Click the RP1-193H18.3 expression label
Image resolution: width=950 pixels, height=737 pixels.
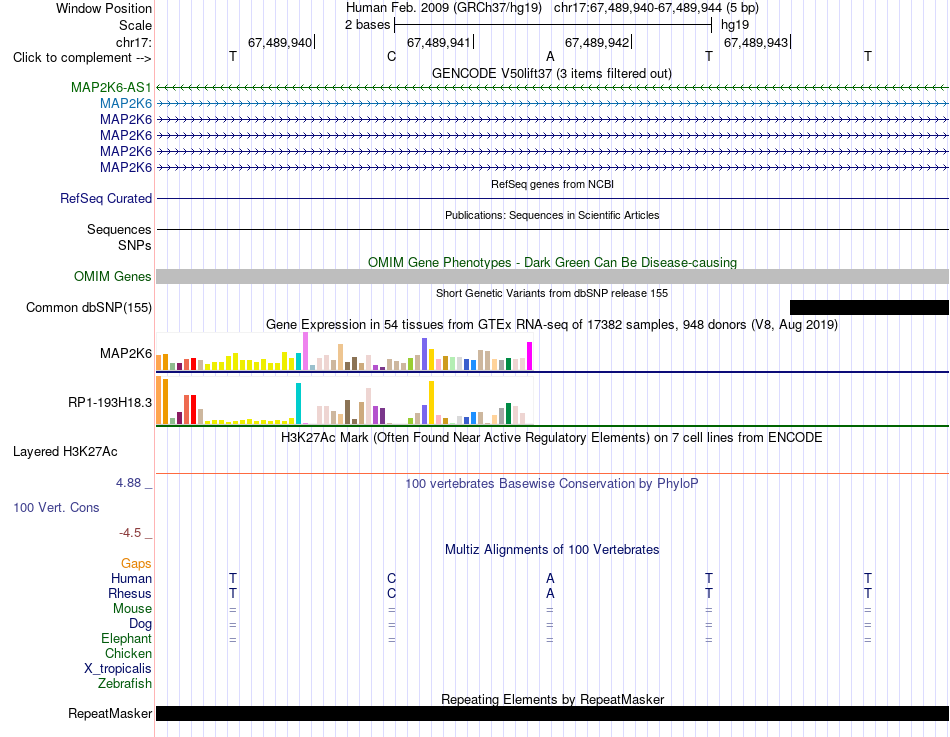(110, 402)
